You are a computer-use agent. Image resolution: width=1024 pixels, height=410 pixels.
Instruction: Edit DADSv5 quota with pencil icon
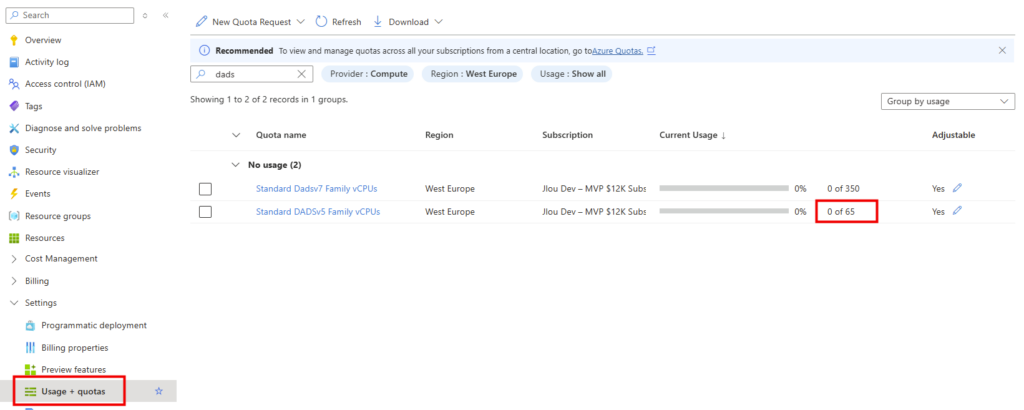coord(957,211)
